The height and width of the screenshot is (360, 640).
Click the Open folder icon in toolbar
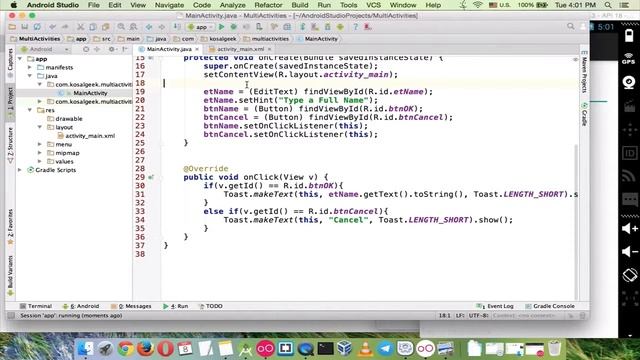pyautogui.click(x=12, y=27)
